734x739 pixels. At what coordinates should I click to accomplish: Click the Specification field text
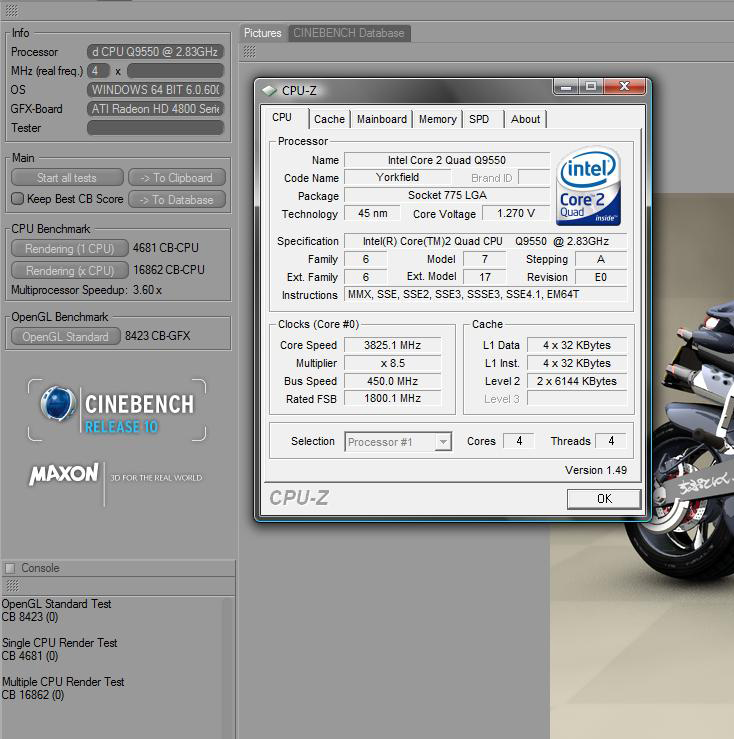tap(485, 241)
